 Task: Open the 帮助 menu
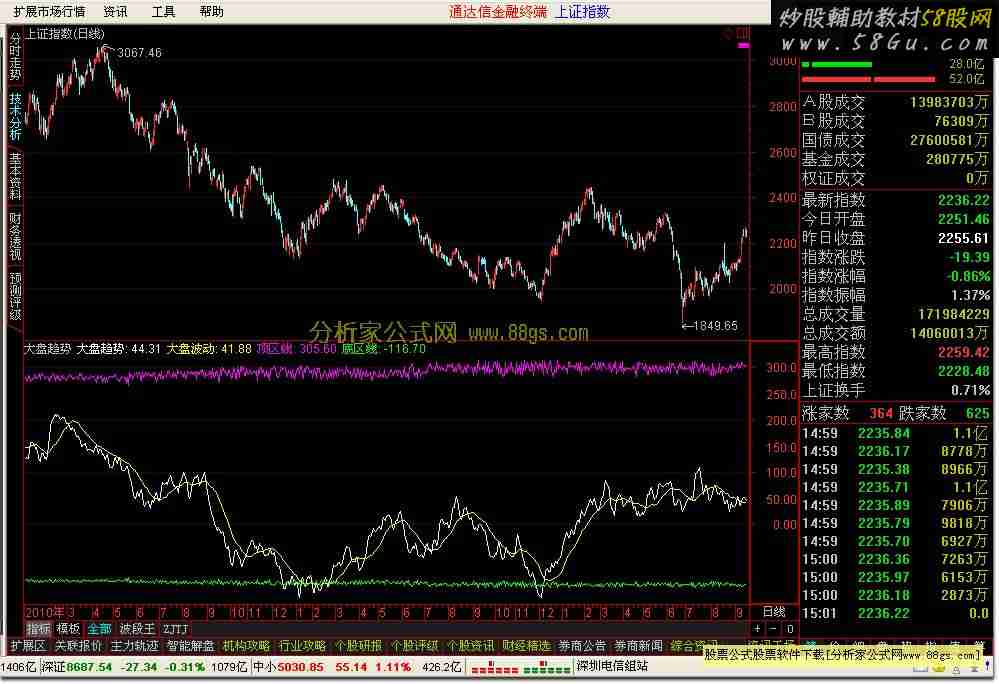pos(211,12)
